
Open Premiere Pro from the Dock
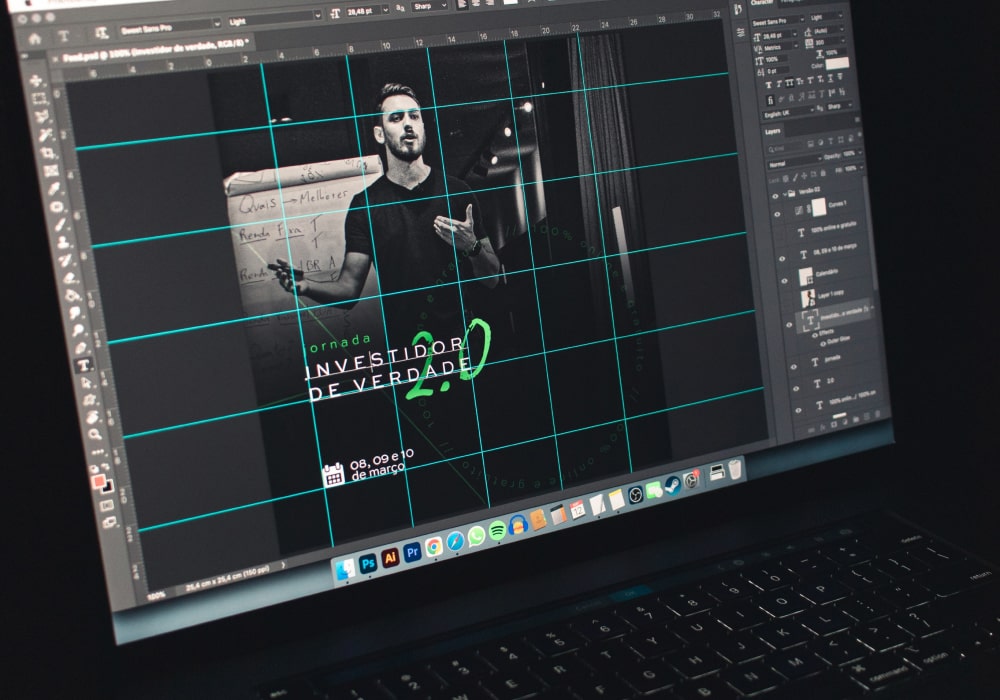tap(412, 552)
